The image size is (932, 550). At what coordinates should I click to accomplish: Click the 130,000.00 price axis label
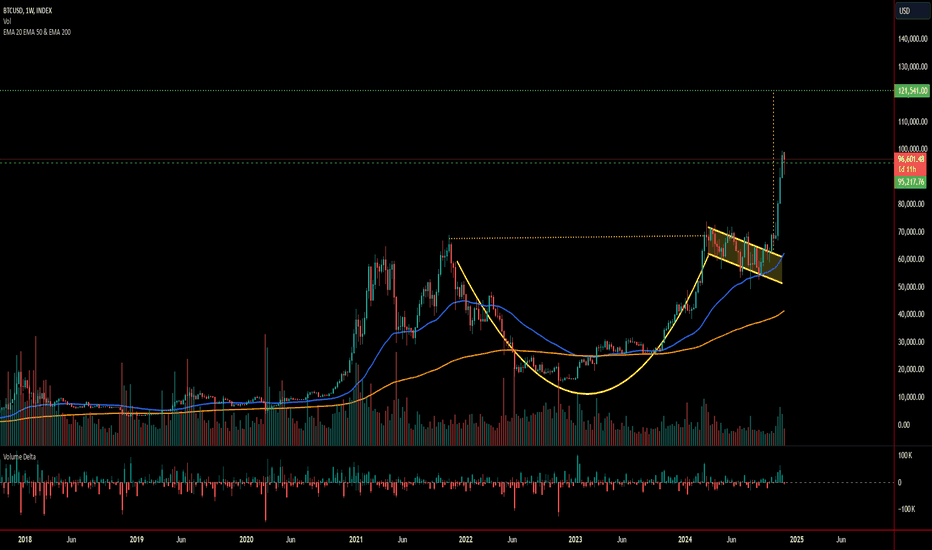tap(912, 67)
